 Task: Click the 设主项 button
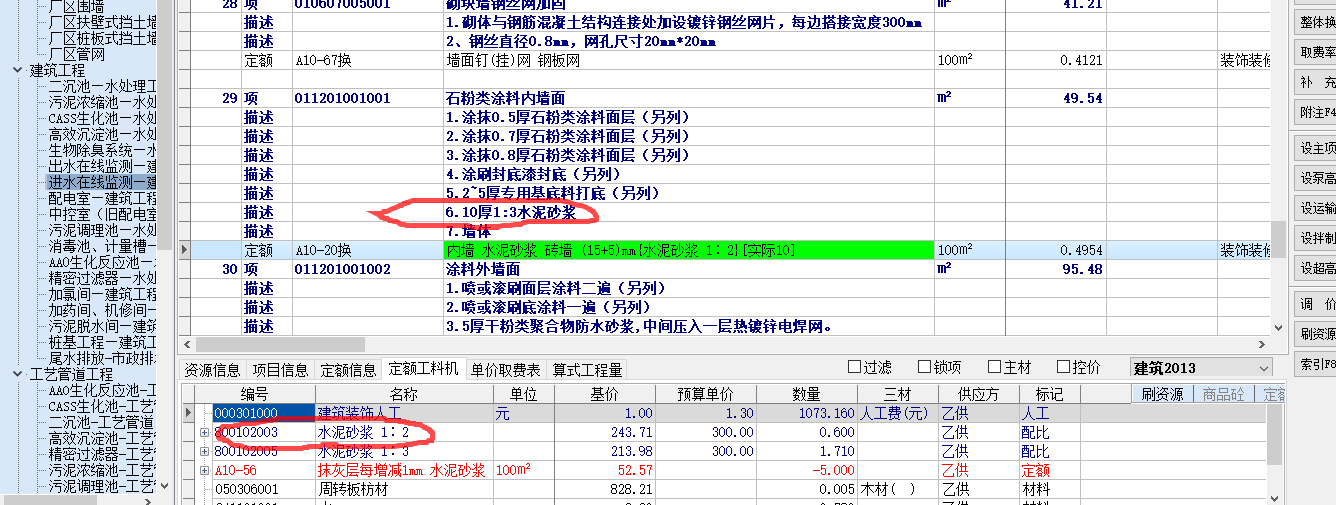1316,148
